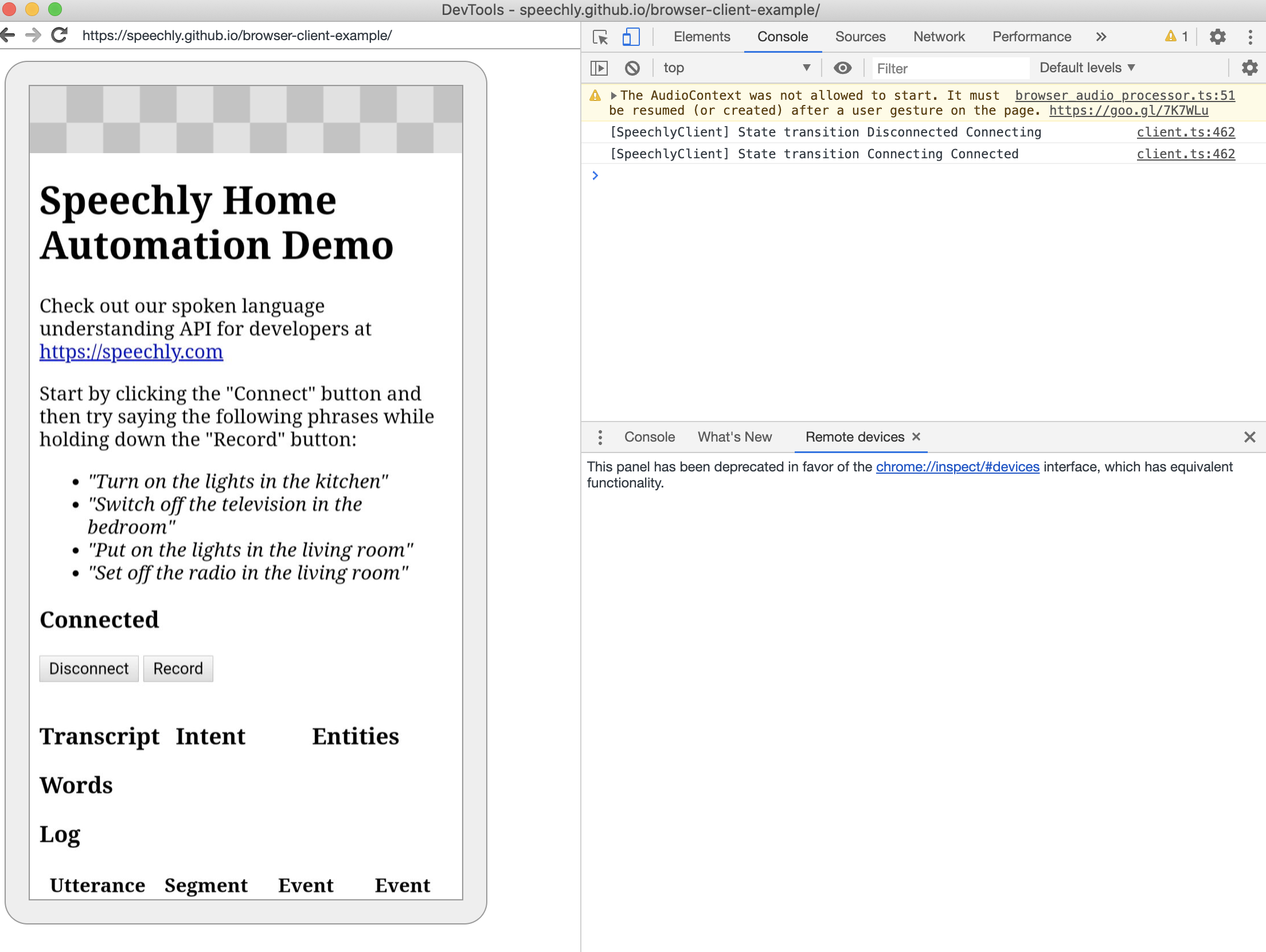Screen dimensions: 1266x952
Task: Click inside the console Filter field
Action: [949, 68]
